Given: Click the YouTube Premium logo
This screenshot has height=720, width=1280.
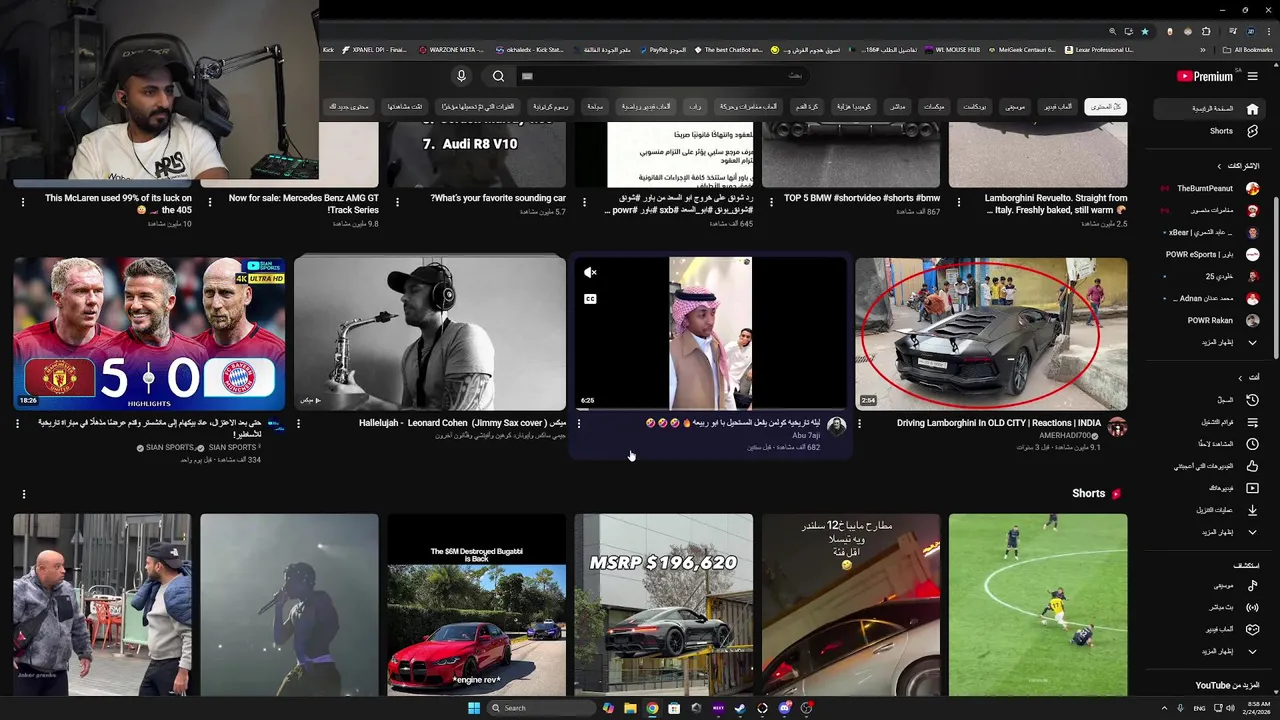Looking at the screenshot, I should (x=1205, y=76).
